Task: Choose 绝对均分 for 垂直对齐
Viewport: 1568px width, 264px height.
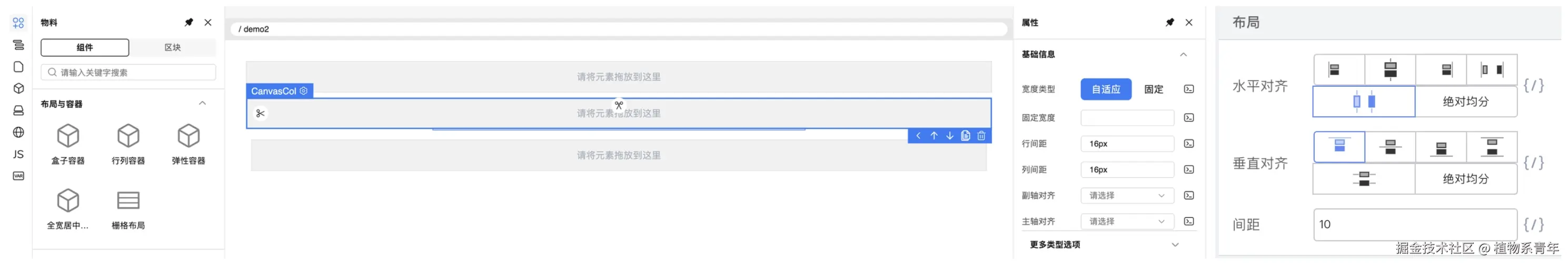Action: 1465,179
